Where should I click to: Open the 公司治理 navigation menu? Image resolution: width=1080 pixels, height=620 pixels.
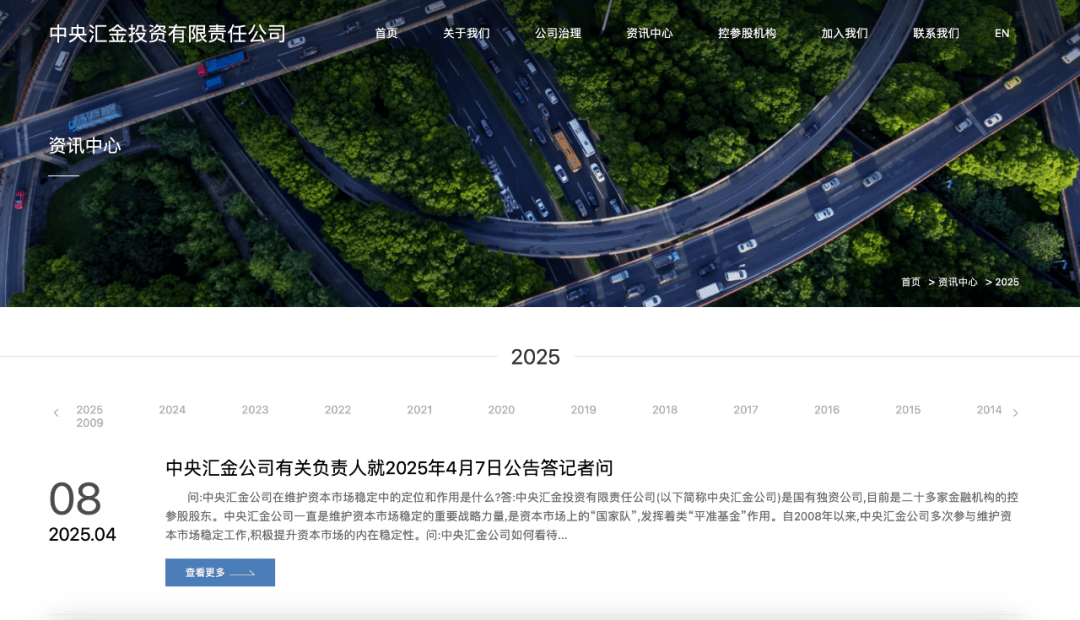[x=559, y=33]
